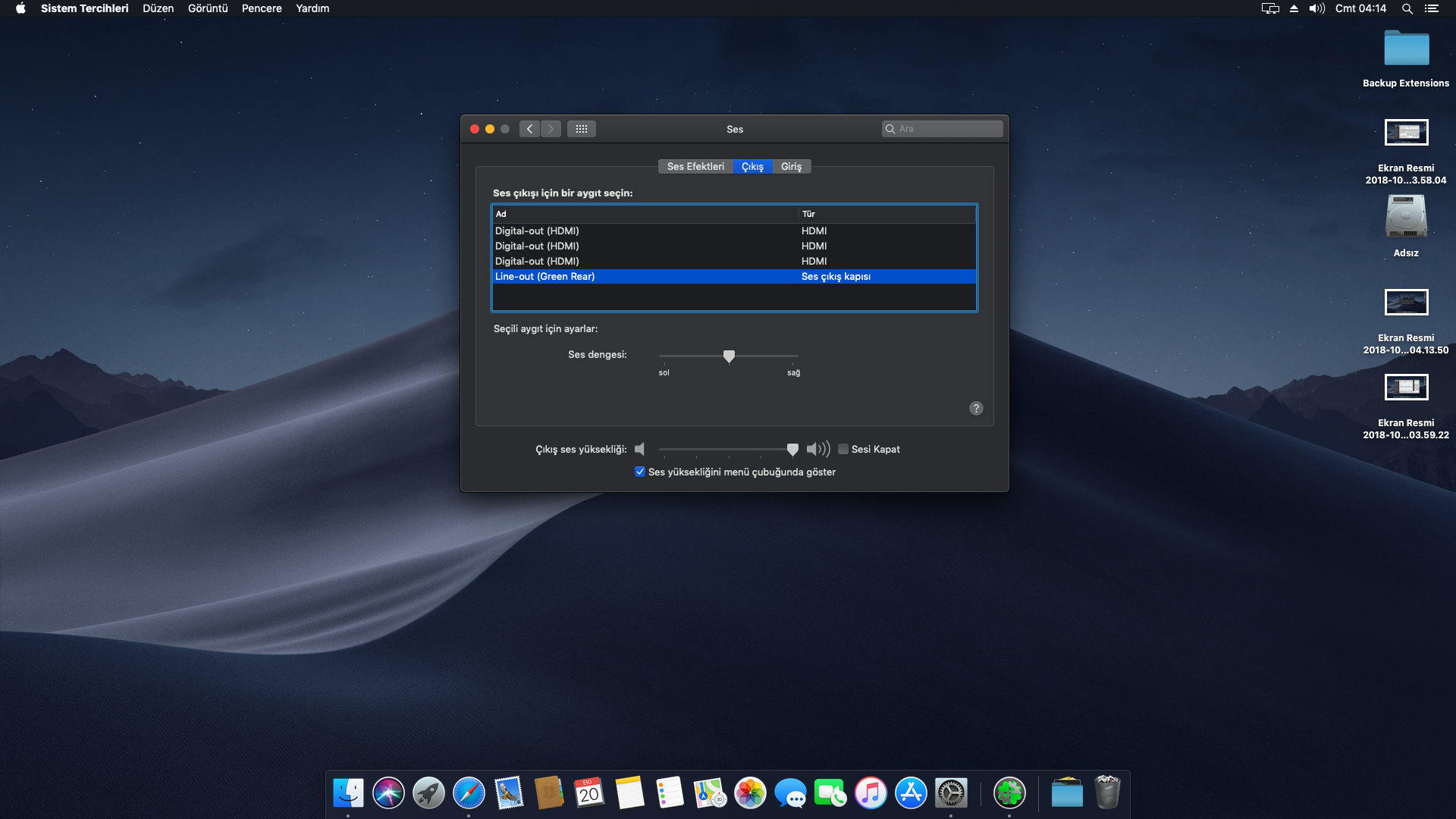Click the help question mark button
The width and height of the screenshot is (1456, 819).
click(976, 408)
